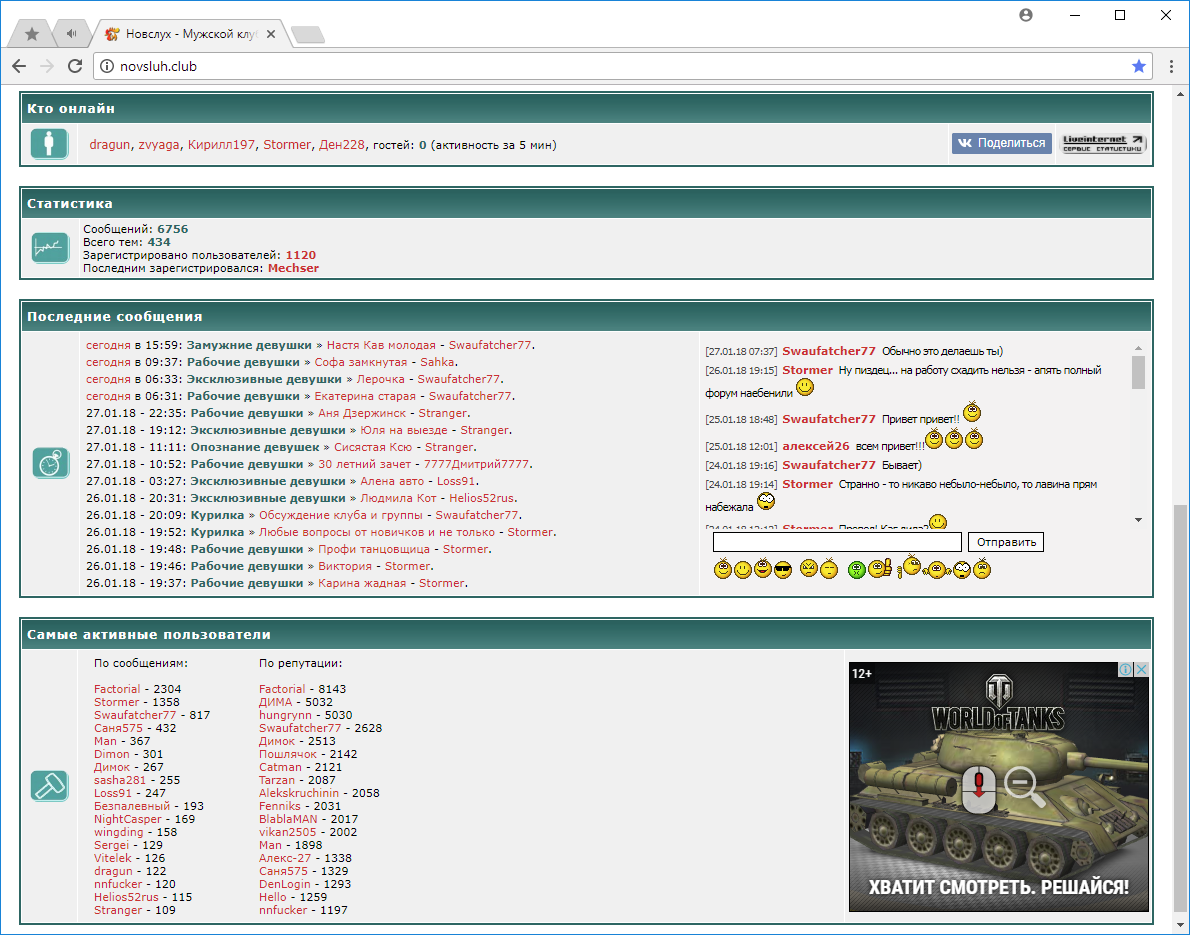Open Factorial's profile in the messages list
1190x935 pixels.
[116, 689]
